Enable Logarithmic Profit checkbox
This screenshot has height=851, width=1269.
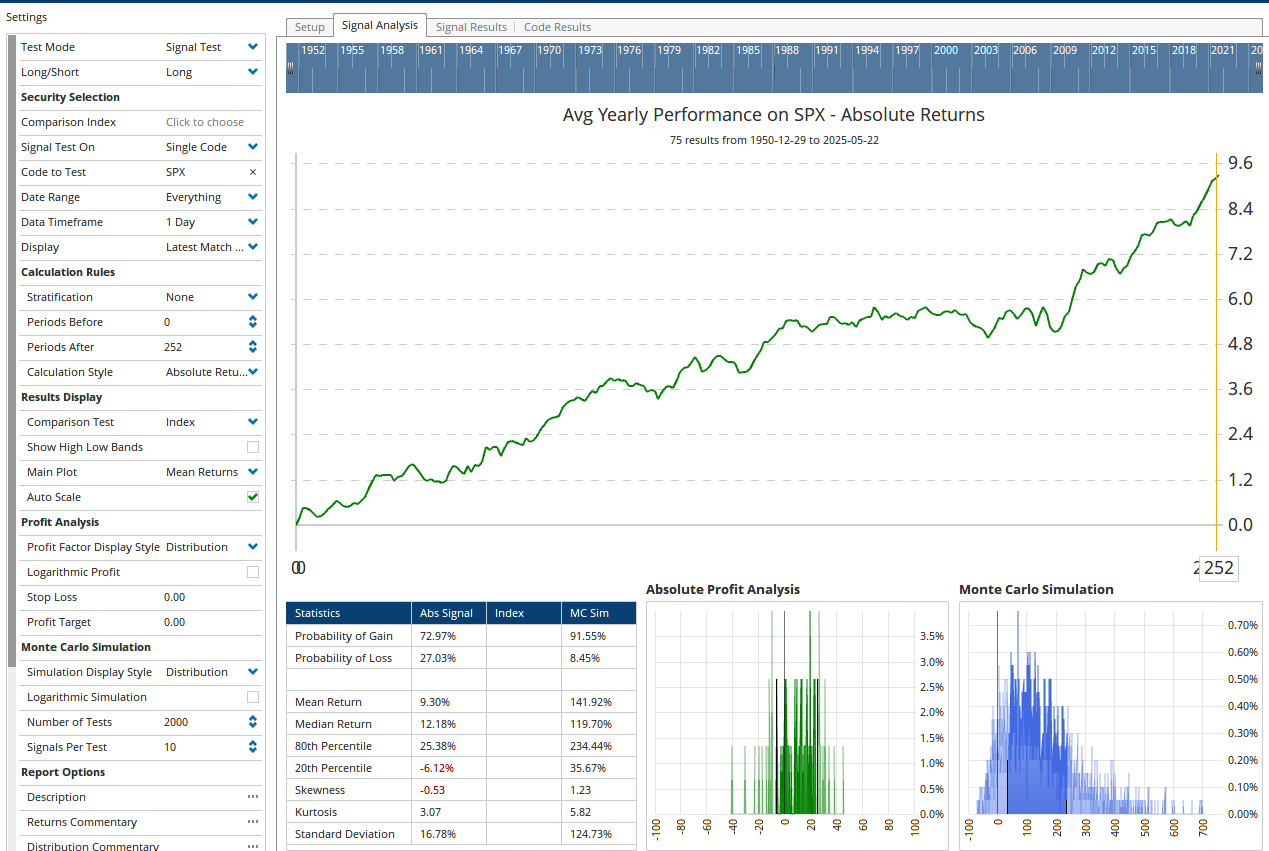point(253,572)
